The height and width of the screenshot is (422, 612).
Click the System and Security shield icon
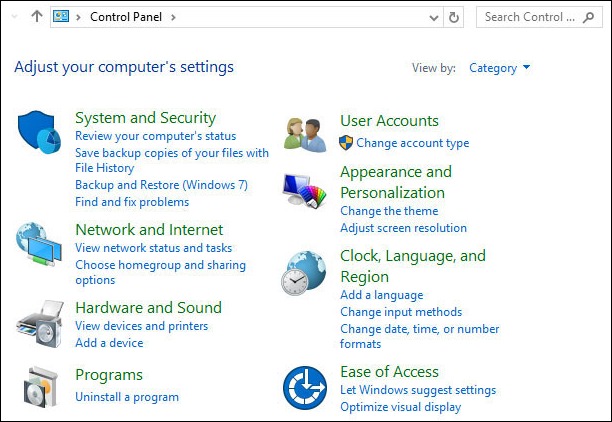[40, 133]
